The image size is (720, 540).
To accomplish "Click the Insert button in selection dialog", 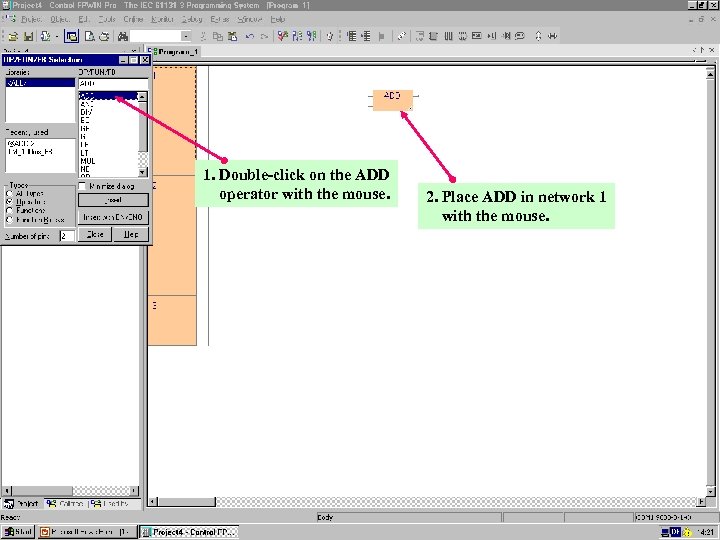I will pos(113,200).
